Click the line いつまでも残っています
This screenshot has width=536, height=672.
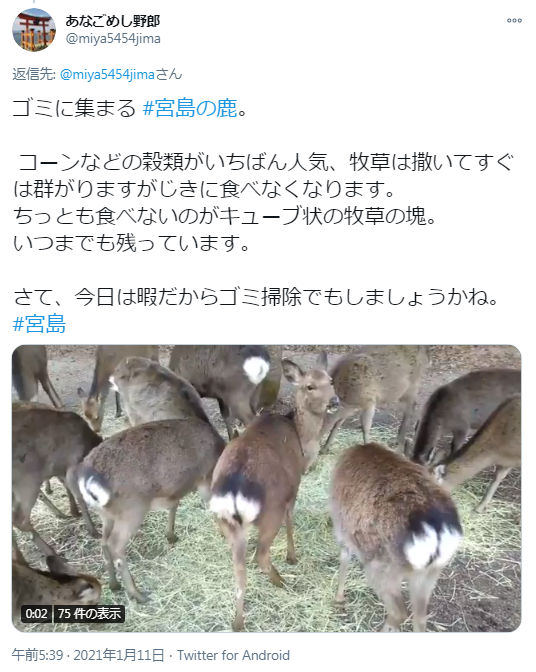click(131, 243)
